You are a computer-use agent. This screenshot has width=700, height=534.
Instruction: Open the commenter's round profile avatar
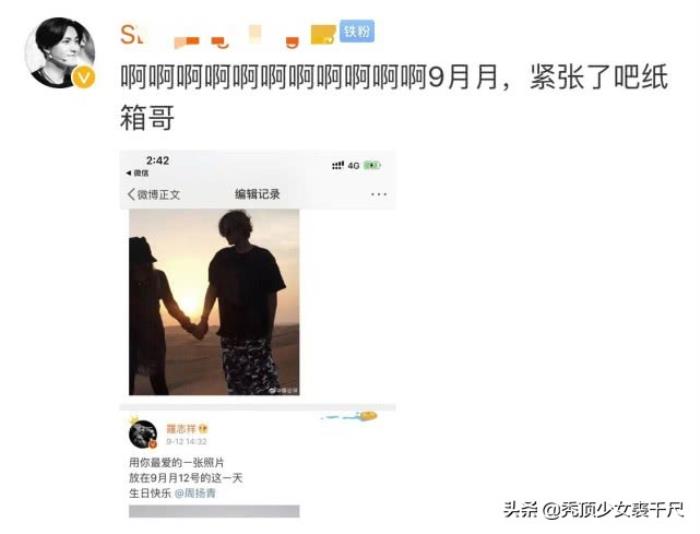click(x=59, y=52)
